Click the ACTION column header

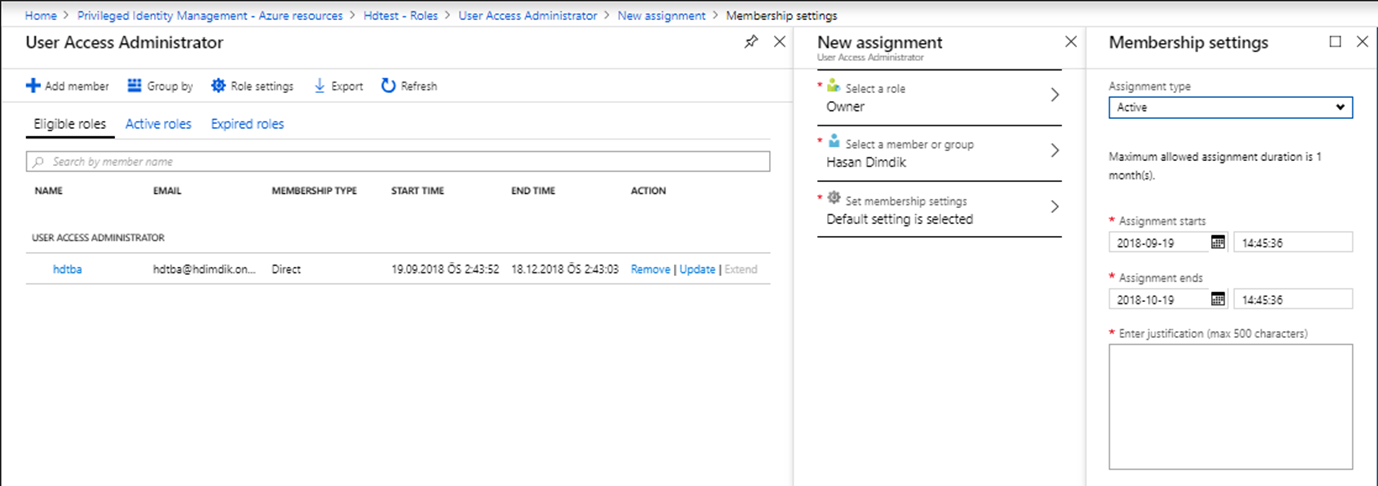tap(648, 191)
